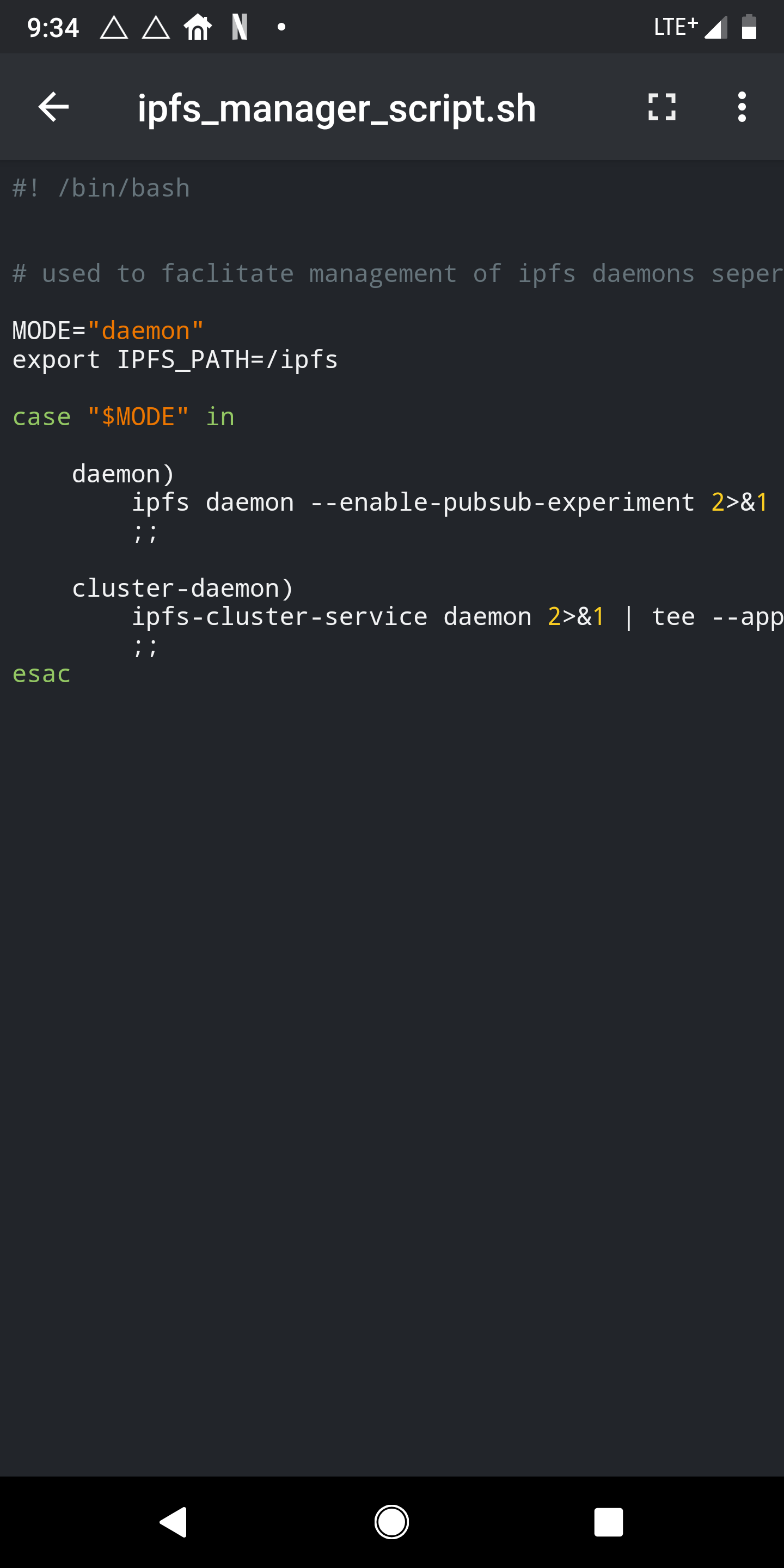The image size is (784, 1568).
Task: Tap the Android home circle button
Action: click(x=391, y=1522)
